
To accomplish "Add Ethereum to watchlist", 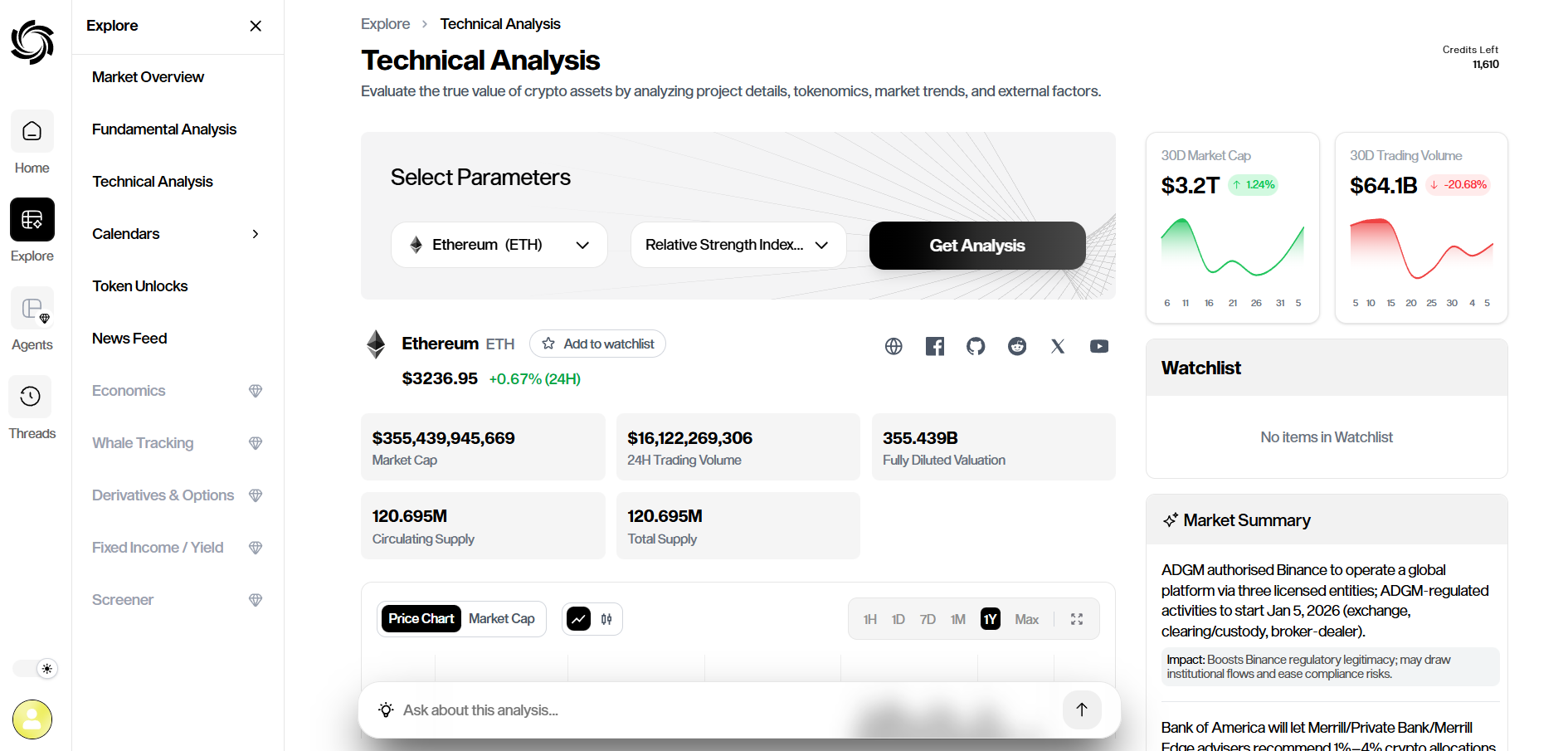I will point(597,344).
